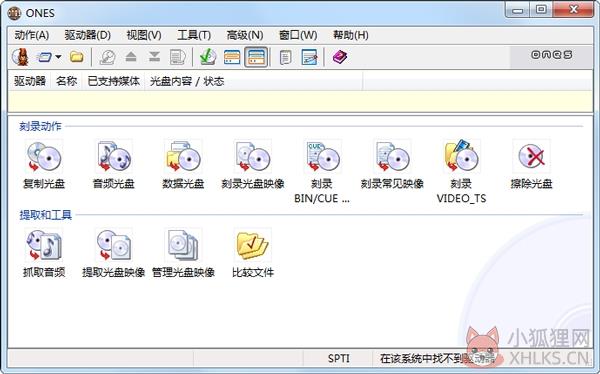Click the ONES mascot toolbar icon
Screen dimensions: 600x374
[x=21, y=57]
